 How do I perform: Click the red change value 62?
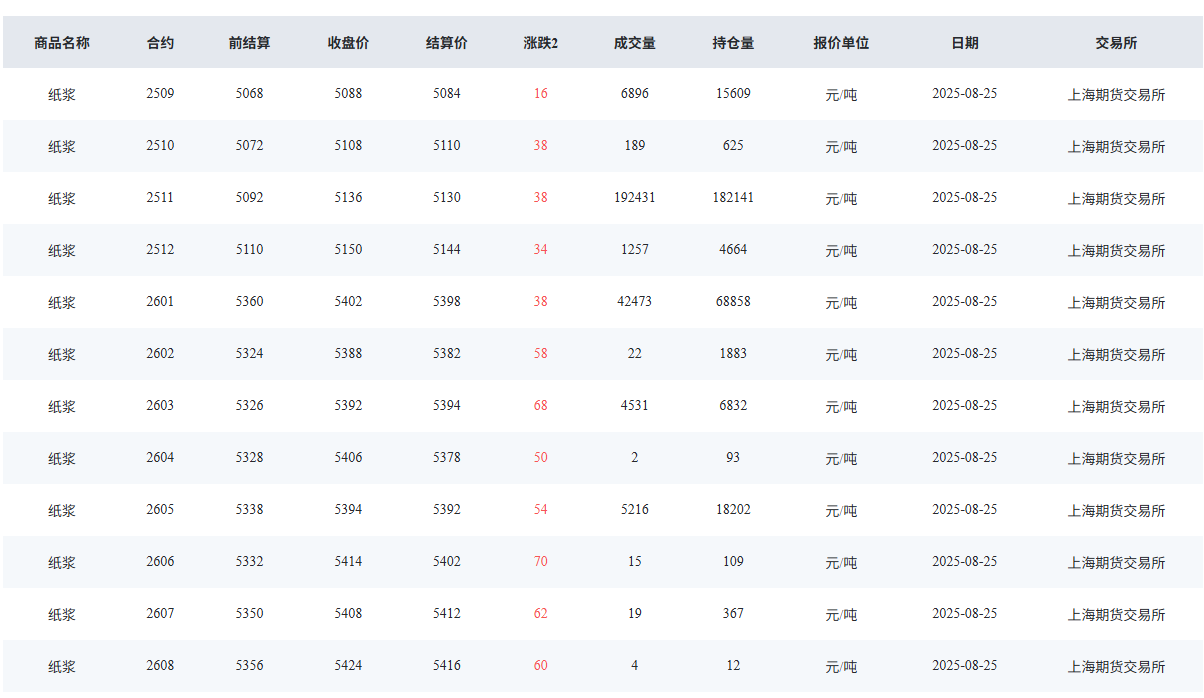pos(541,614)
